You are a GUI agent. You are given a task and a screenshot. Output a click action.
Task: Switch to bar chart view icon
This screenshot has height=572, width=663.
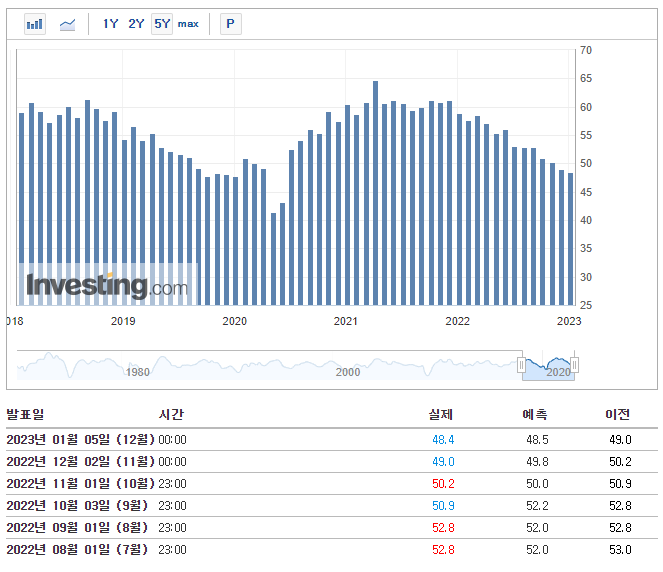[35, 24]
